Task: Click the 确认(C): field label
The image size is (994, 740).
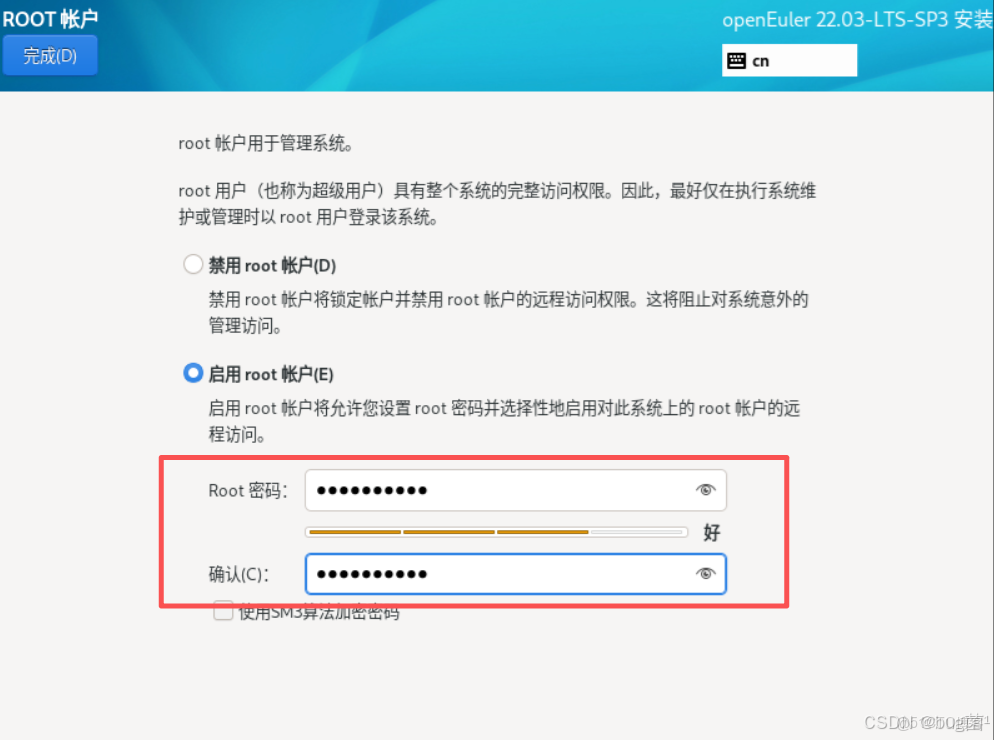Action: click(239, 574)
